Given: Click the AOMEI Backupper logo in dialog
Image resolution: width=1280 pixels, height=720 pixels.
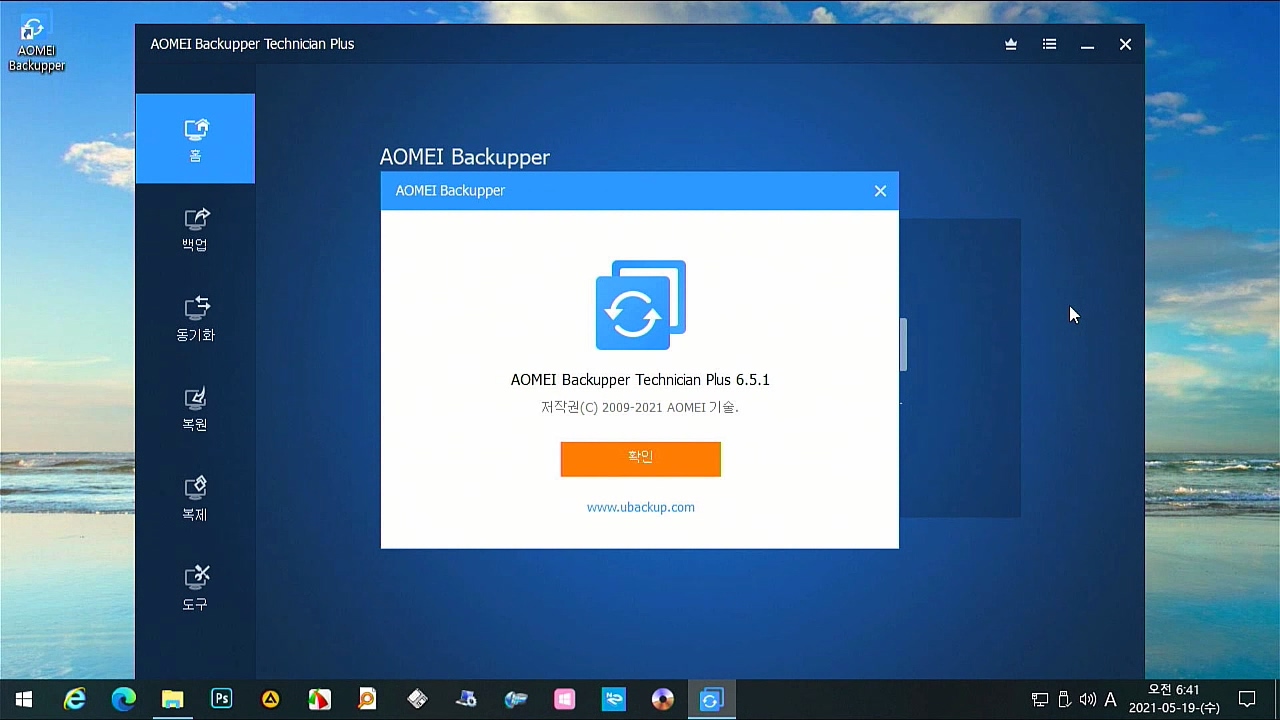Looking at the screenshot, I should click(x=641, y=305).
